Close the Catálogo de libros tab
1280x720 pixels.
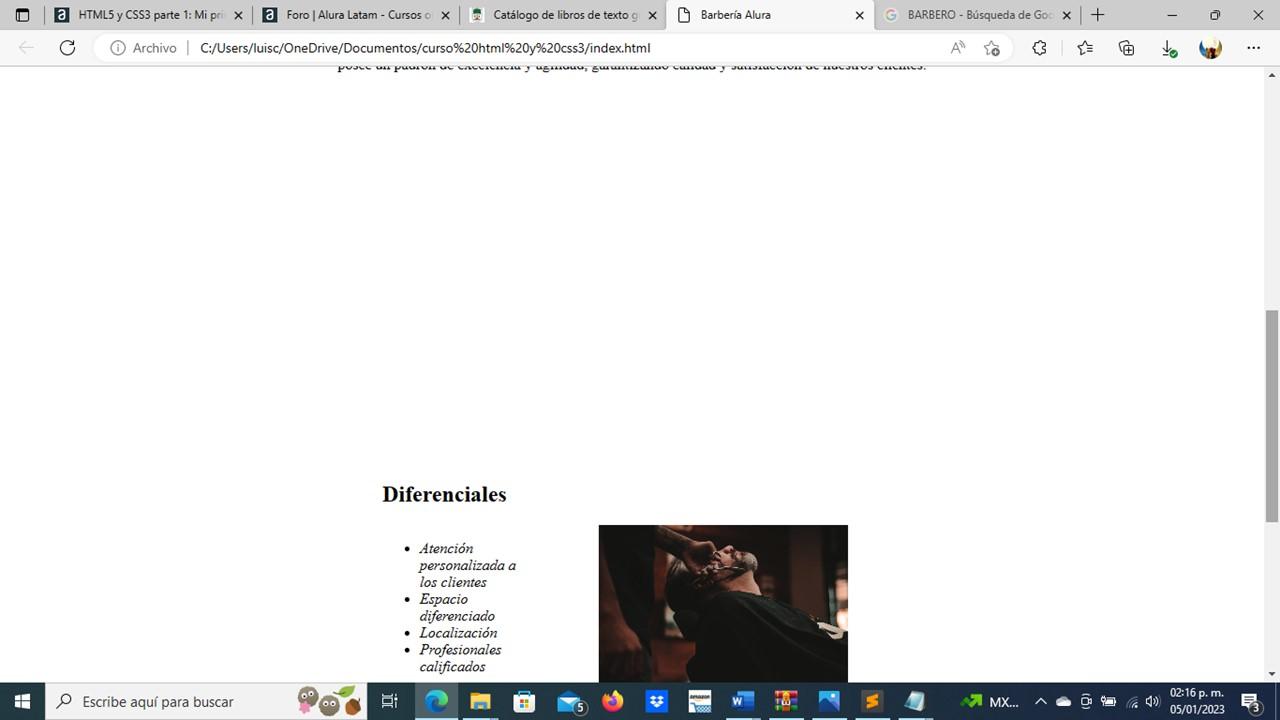pos(652,16)
